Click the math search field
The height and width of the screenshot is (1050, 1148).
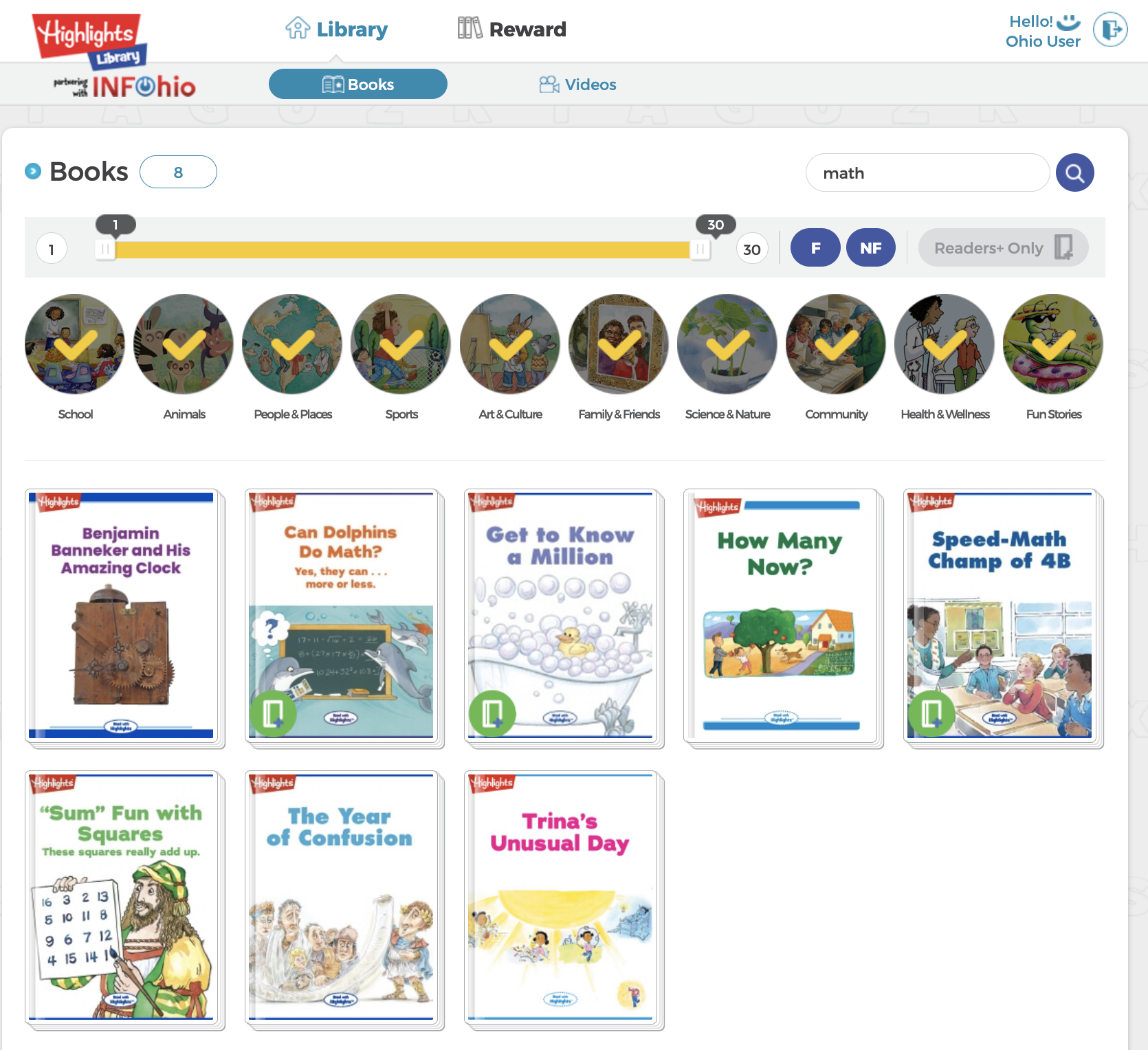[927, 172]
